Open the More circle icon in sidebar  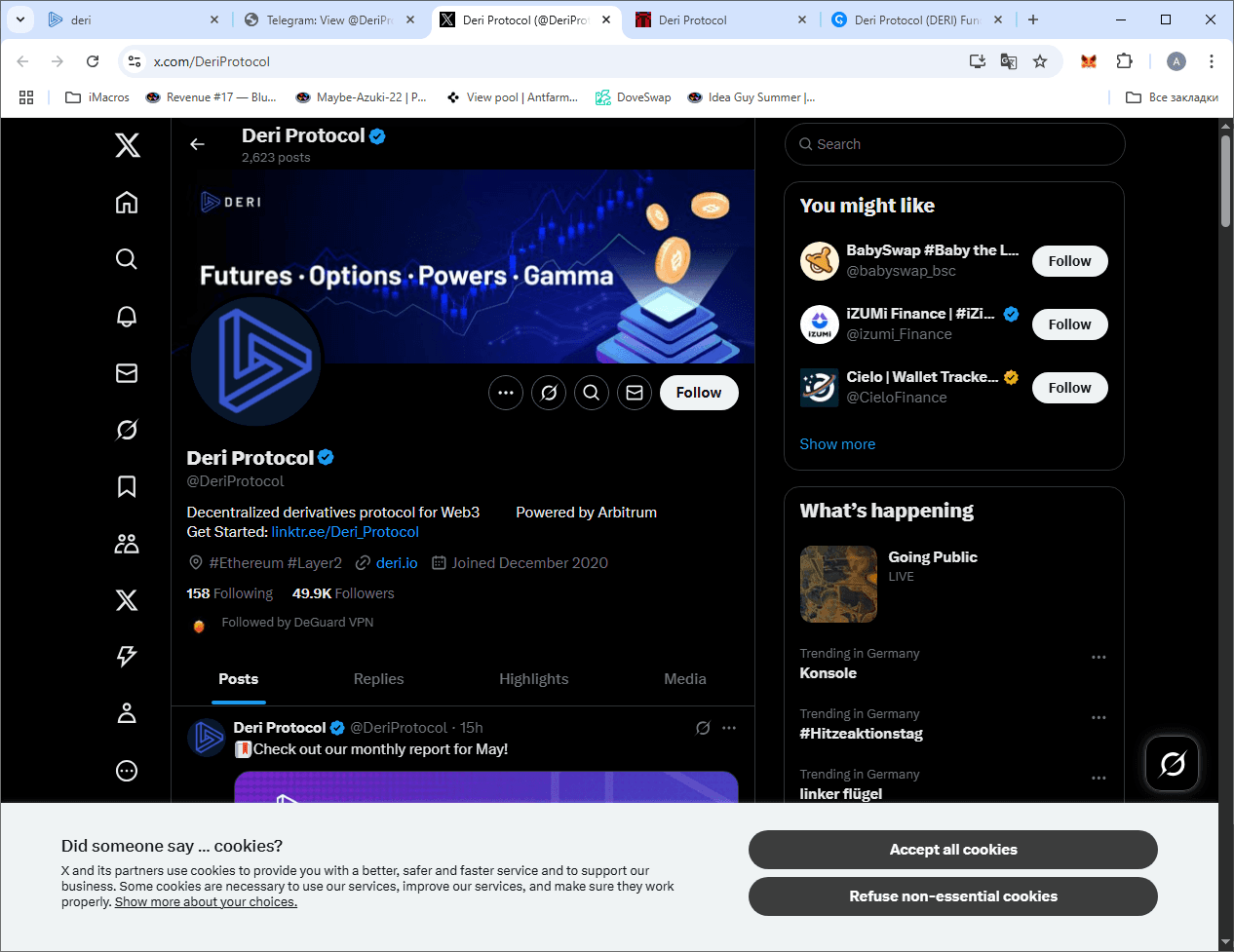[127, 770]
